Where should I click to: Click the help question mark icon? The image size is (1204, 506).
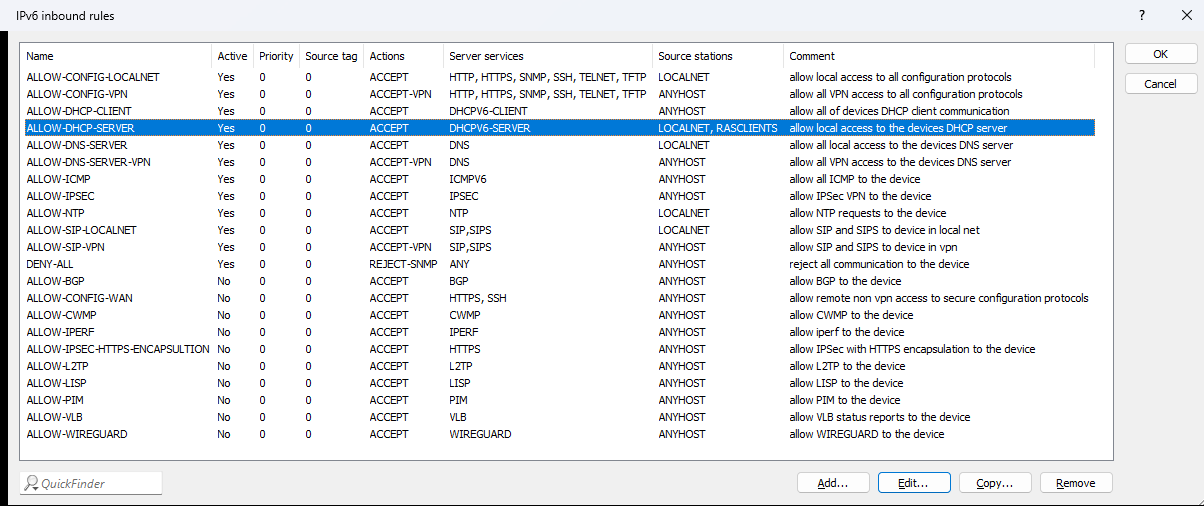1142,15
